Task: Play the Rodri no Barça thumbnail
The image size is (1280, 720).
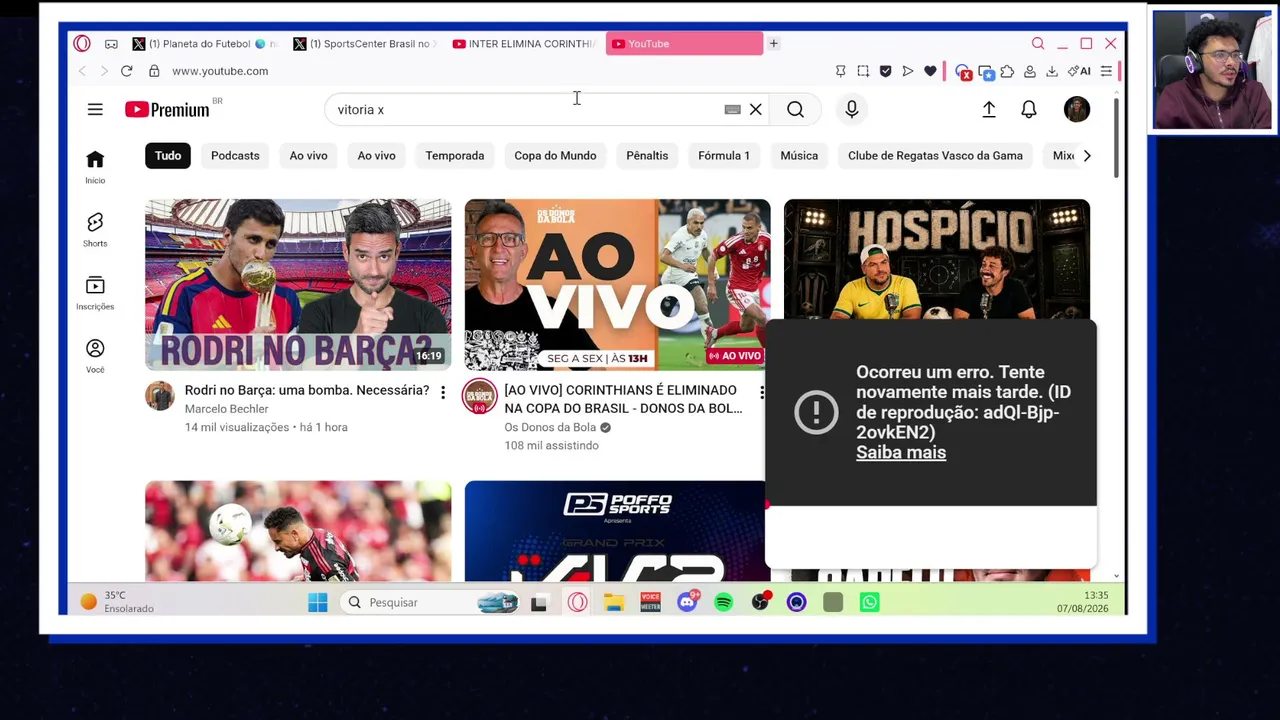Action: 298,285
